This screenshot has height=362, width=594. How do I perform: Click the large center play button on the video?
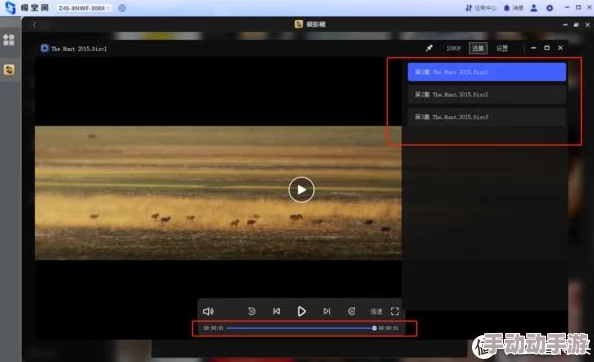(x=301, y=190)
